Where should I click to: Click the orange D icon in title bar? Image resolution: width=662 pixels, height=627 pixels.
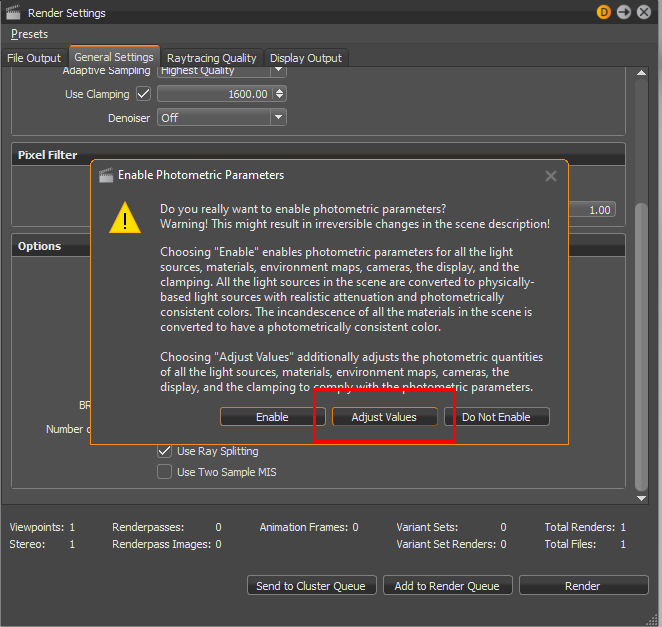click(x=604, y=12)
